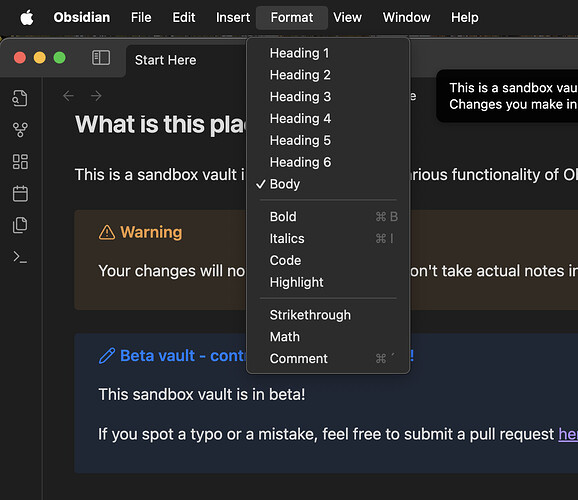Switch to the Start Here tab

166,60
